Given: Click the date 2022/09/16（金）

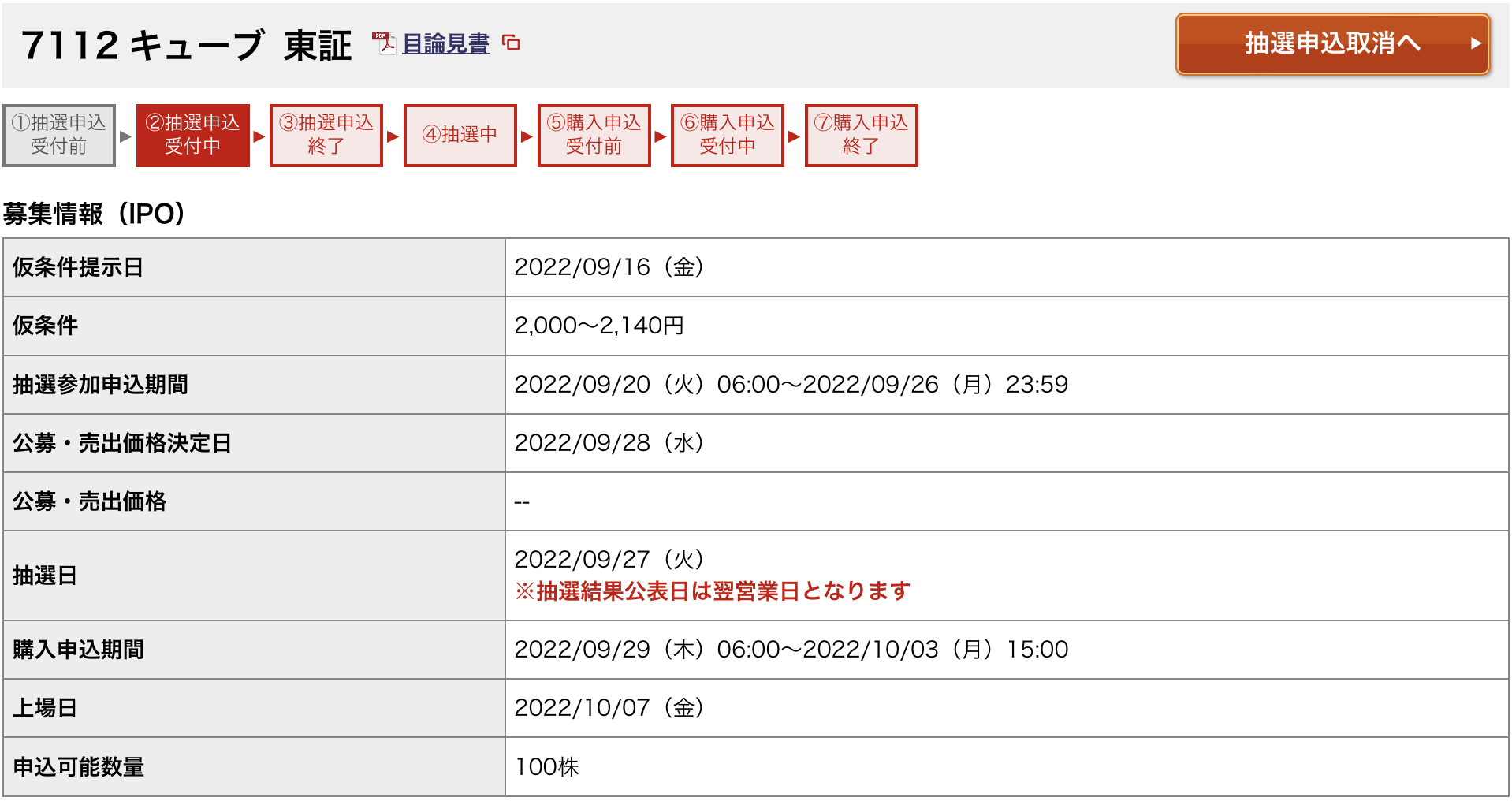Looking at the screenshot, I should [609, 267].
